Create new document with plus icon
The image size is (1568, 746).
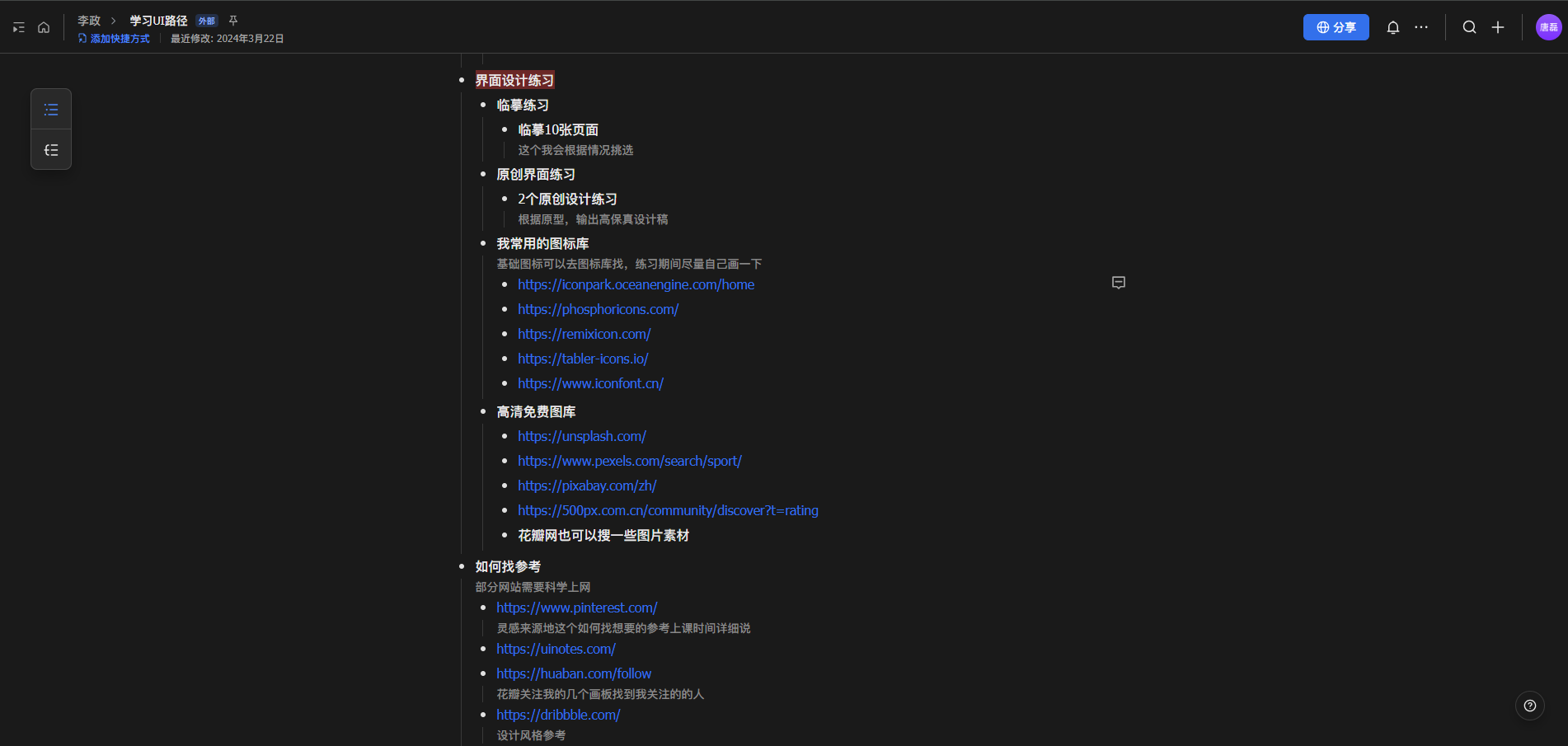(x=1497, y=27)
